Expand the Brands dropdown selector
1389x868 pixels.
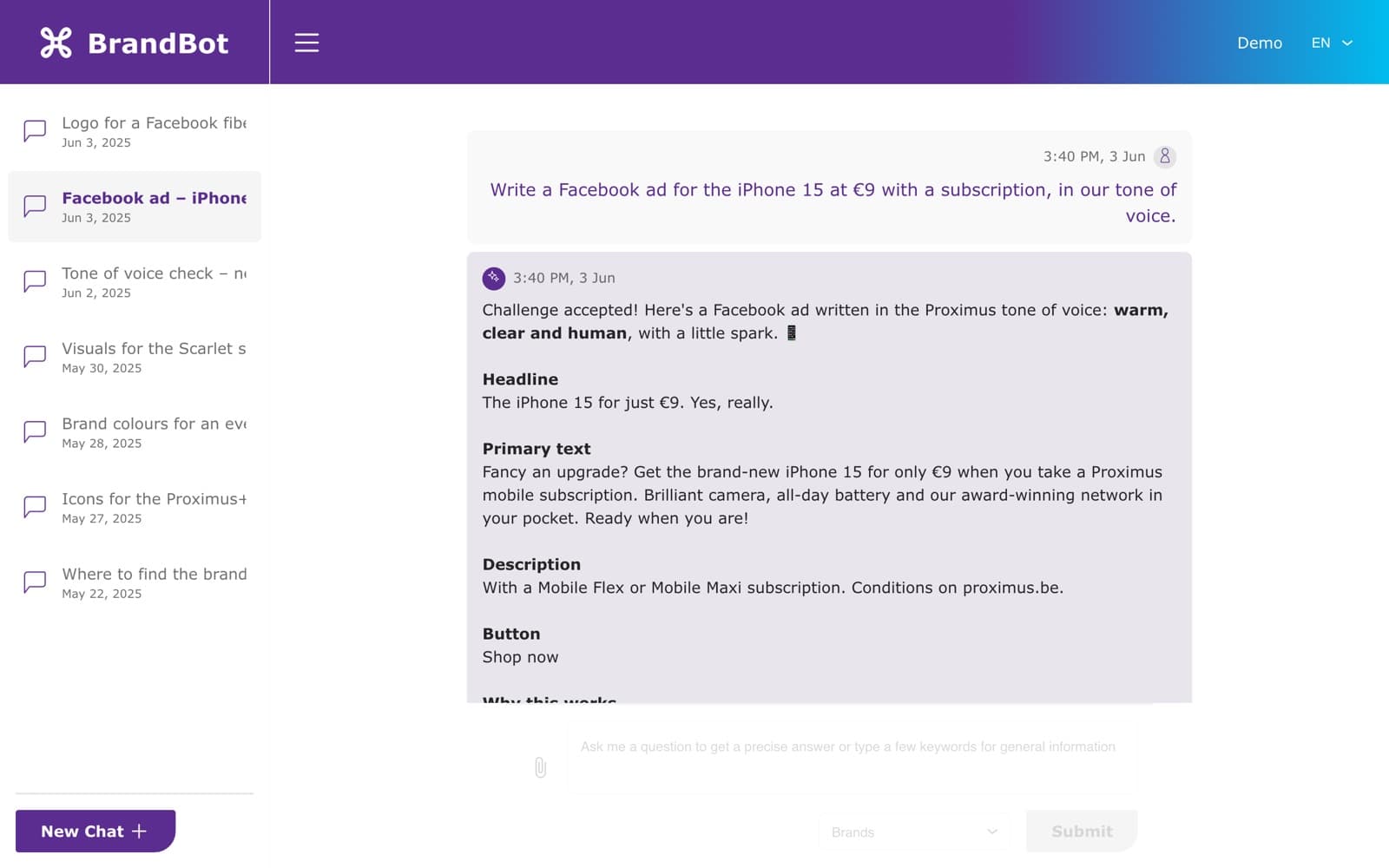(914, 832)
